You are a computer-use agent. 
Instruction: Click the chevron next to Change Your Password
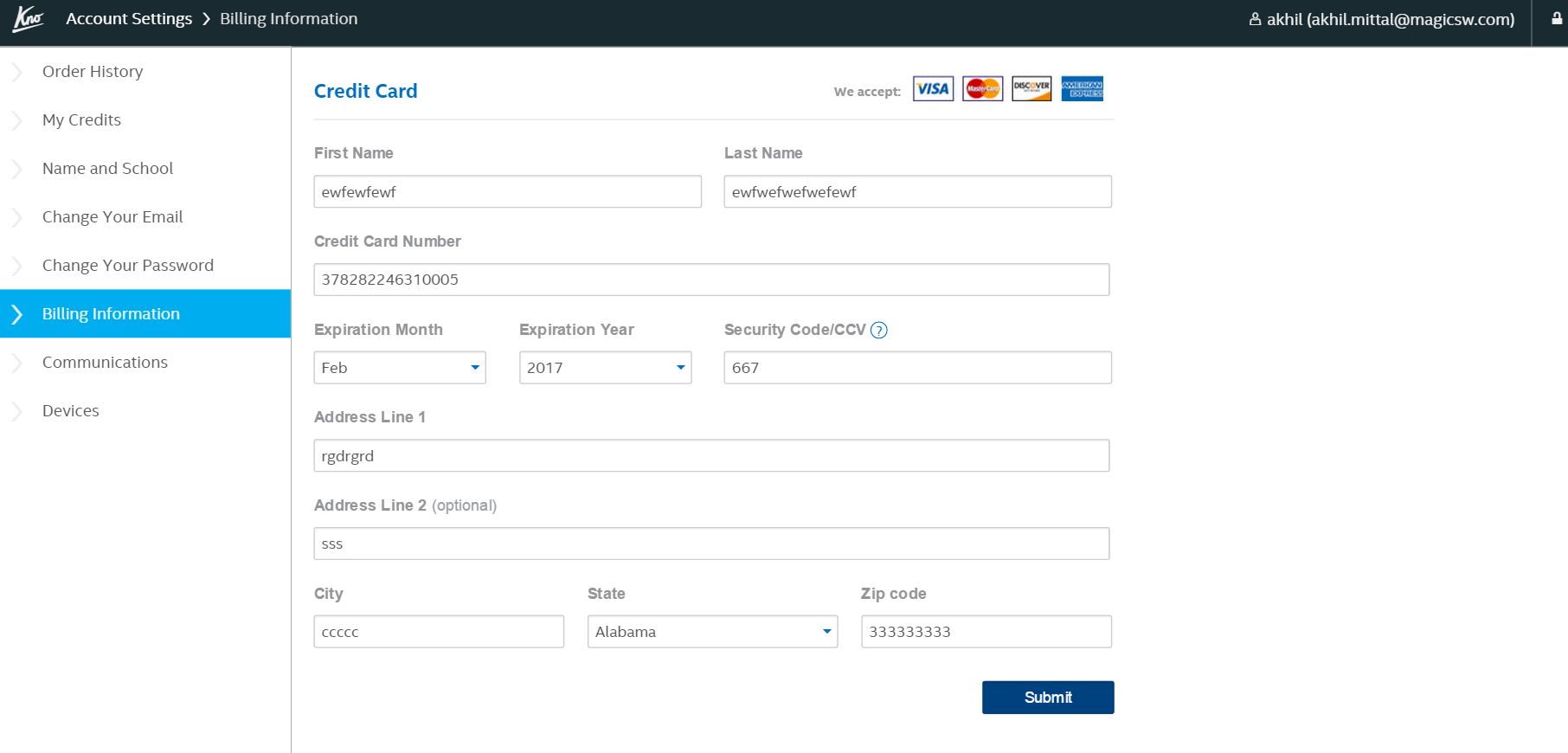[16, 266]
